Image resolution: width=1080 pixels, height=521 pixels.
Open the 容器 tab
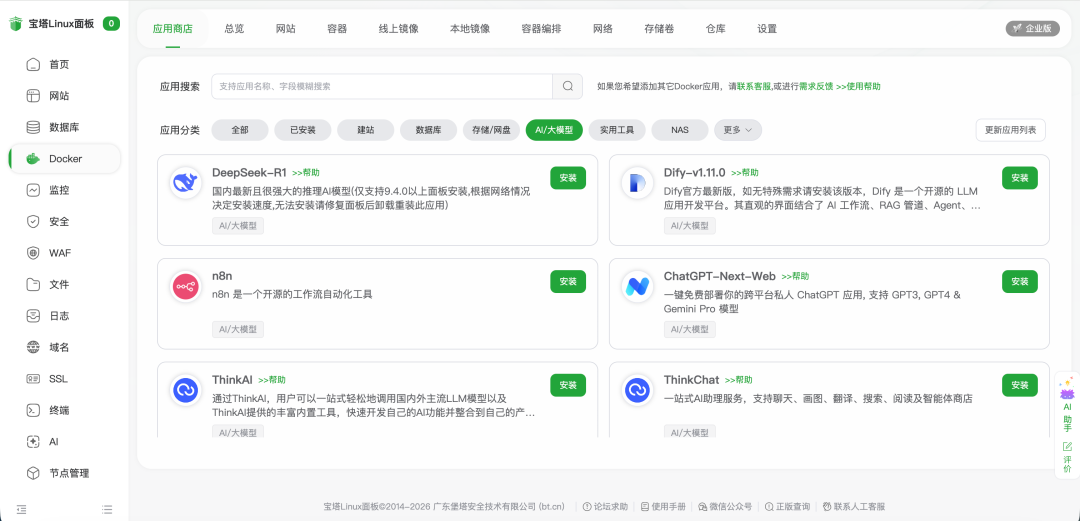pyautogui.click(x=338, y=29)
